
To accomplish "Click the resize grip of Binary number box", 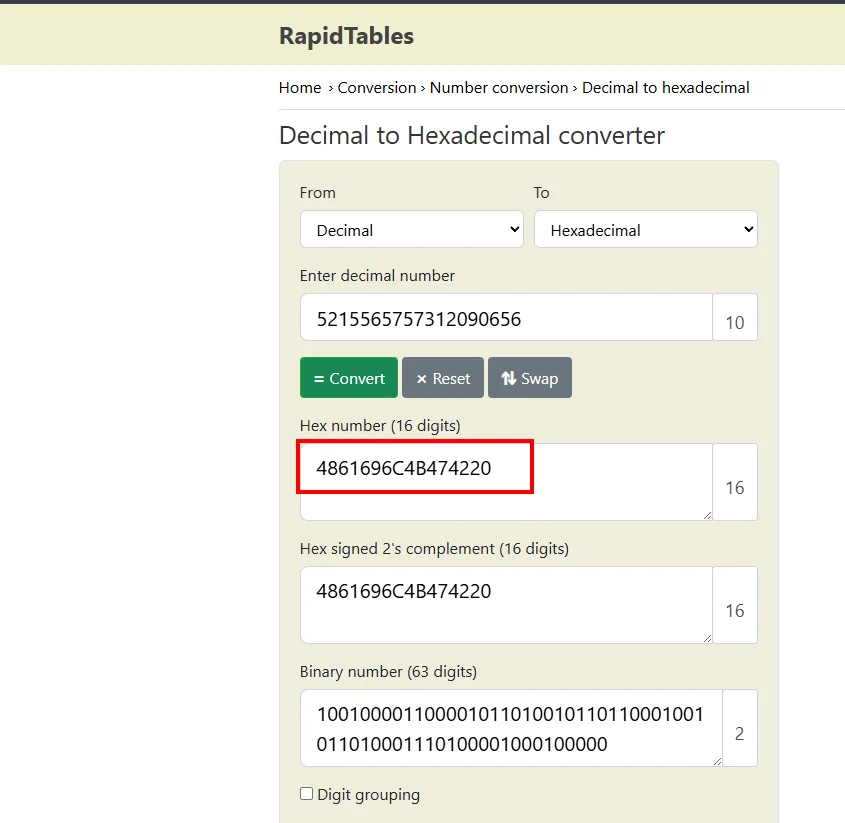I will [x=717, y=761].
